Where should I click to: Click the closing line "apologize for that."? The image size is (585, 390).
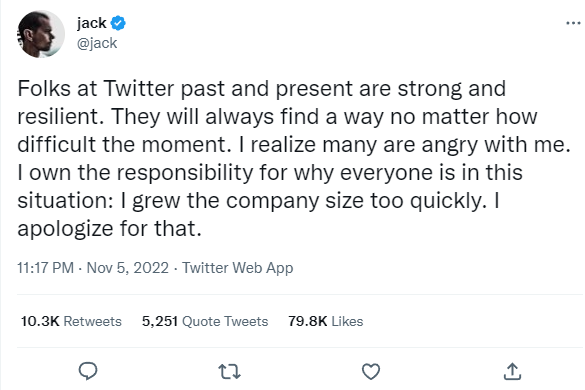click(110, 229)
